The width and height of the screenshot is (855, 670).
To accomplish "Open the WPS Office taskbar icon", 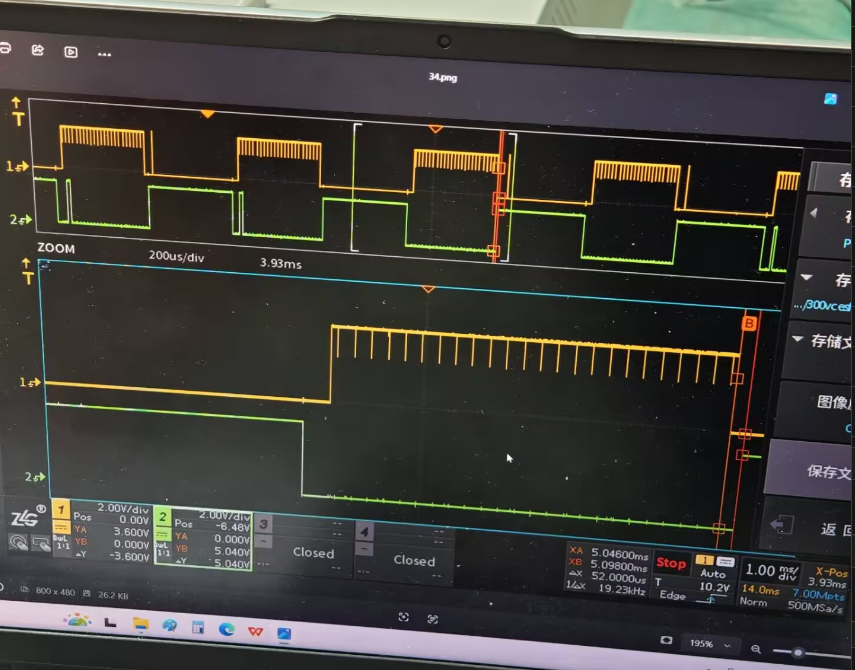I will click(255, 631).
